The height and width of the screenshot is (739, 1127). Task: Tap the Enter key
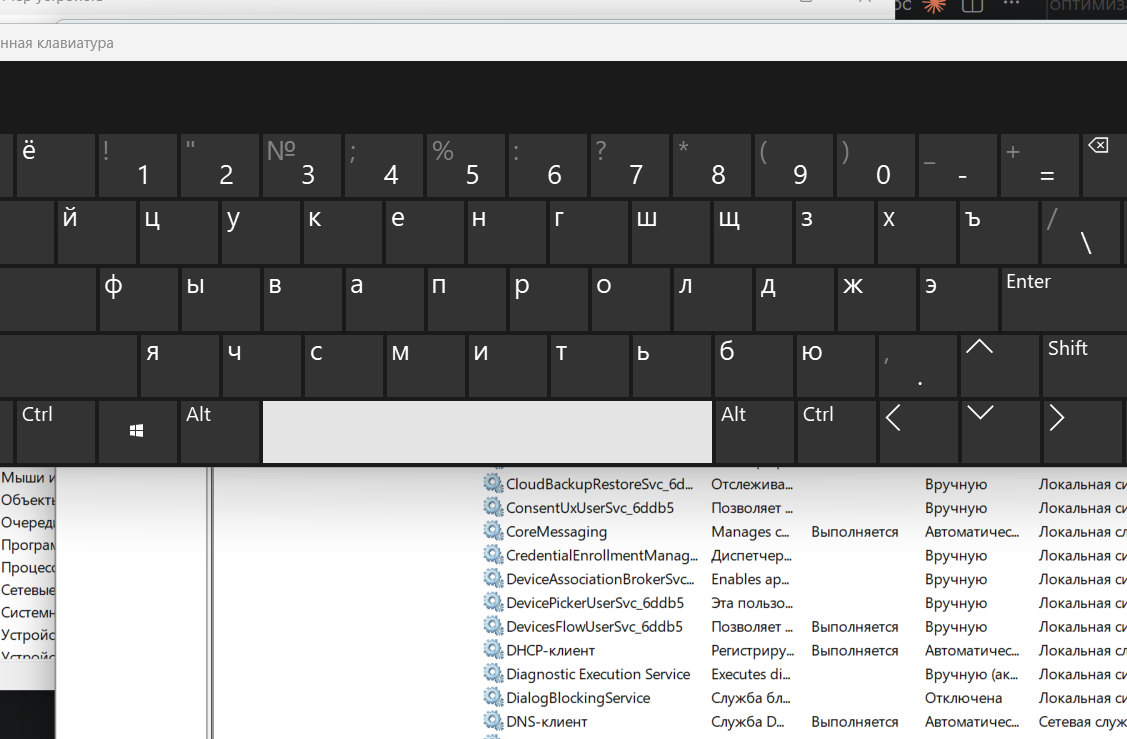[1064, 299]
